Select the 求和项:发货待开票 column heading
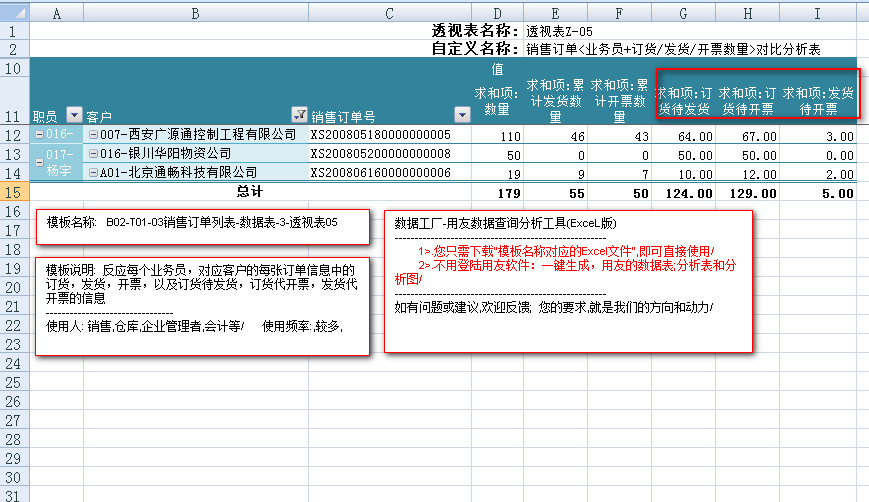This screenshot has height=502, width=869. coord(819,100)
